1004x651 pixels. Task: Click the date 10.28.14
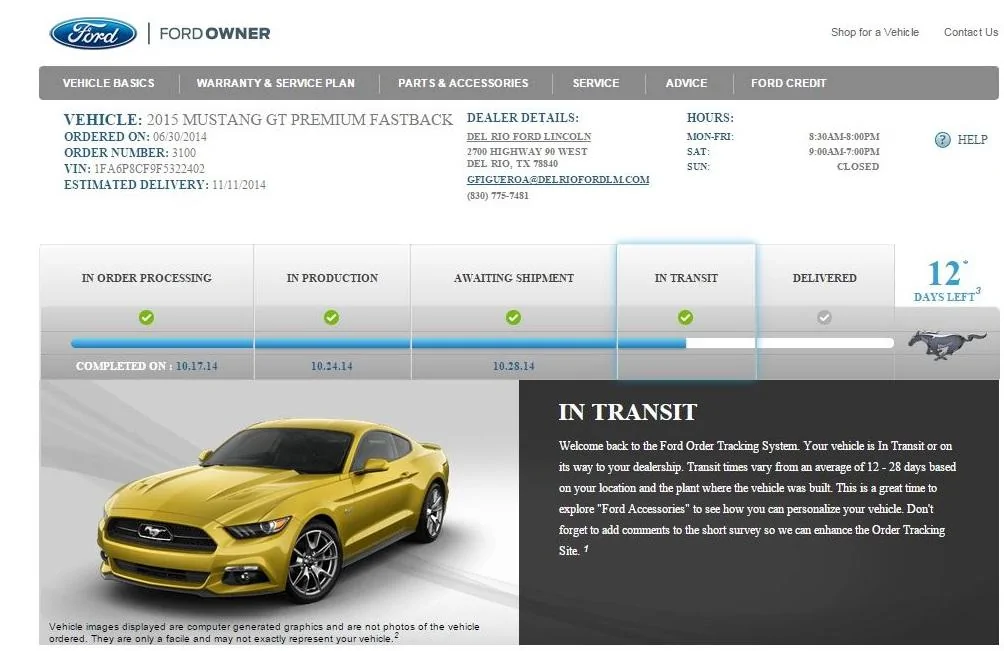coord(514,366)
